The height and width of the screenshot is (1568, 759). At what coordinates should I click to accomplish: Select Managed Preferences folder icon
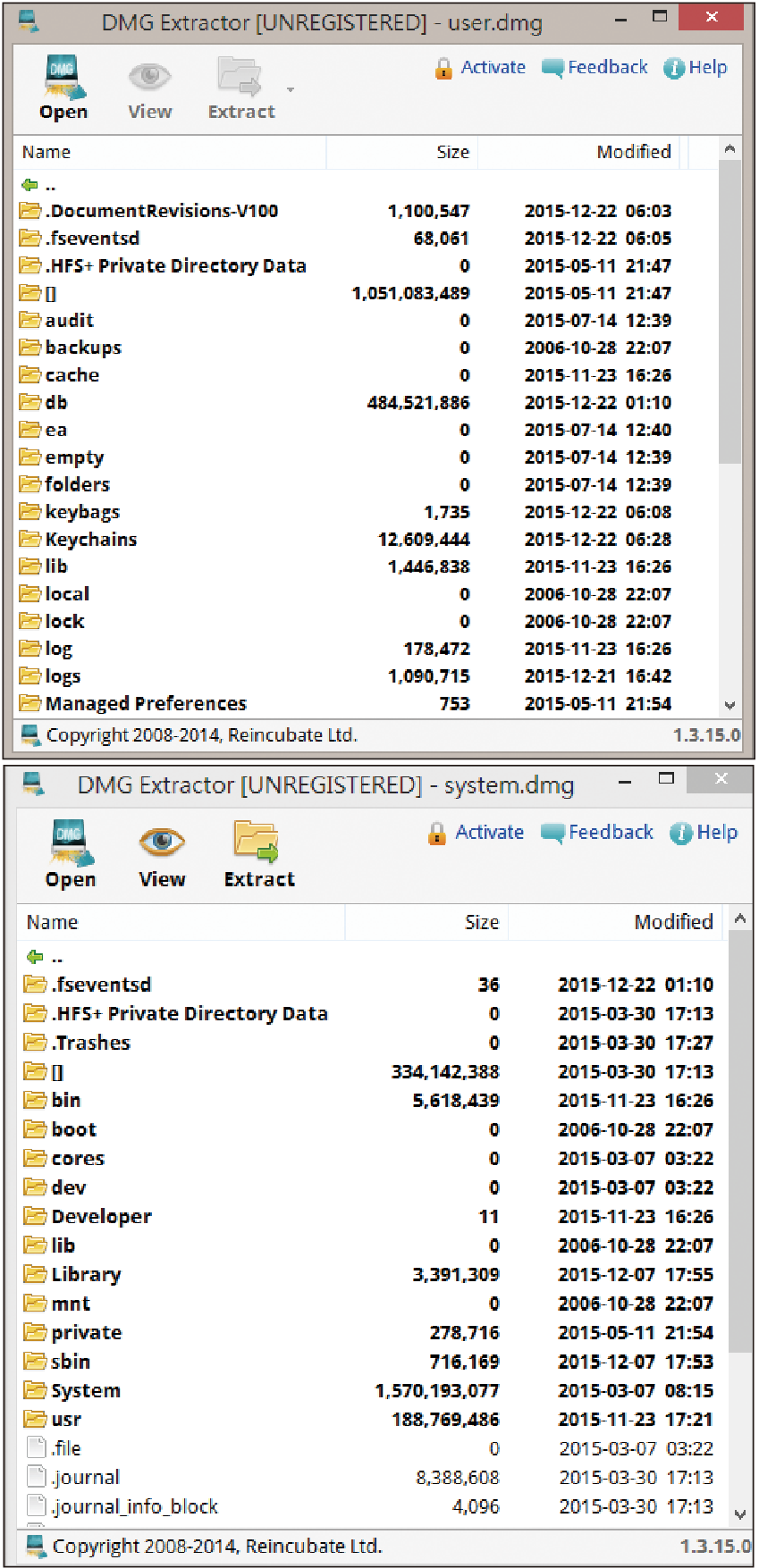click(x=31, y=703)
